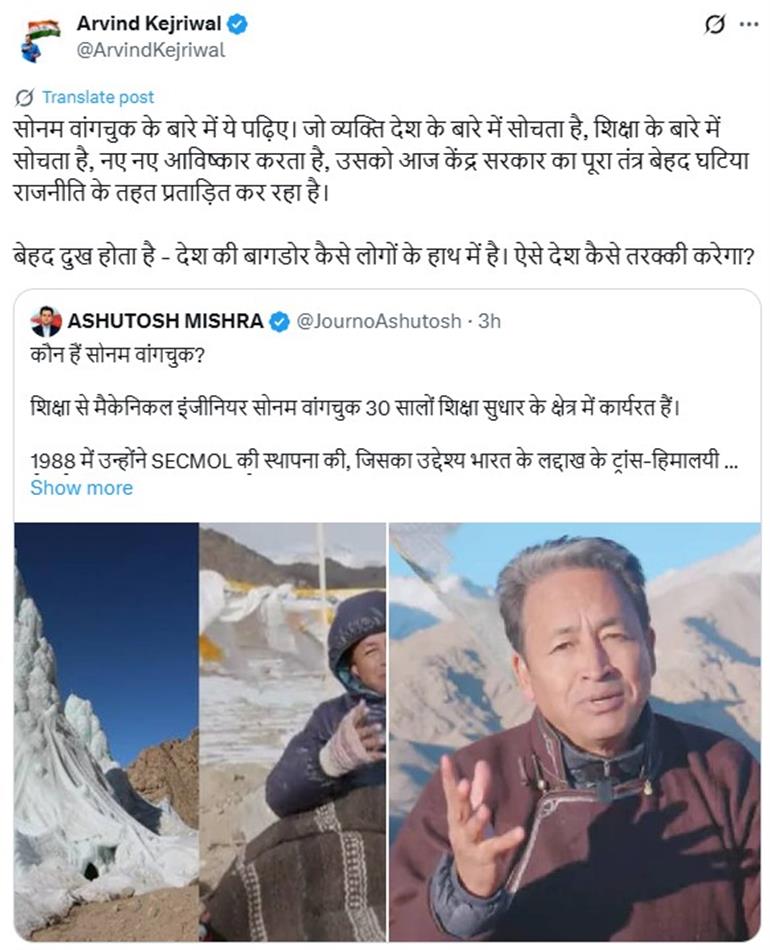Click the 3h timestamp on quoted post
770x950 pixels.
tap(490, 321)
